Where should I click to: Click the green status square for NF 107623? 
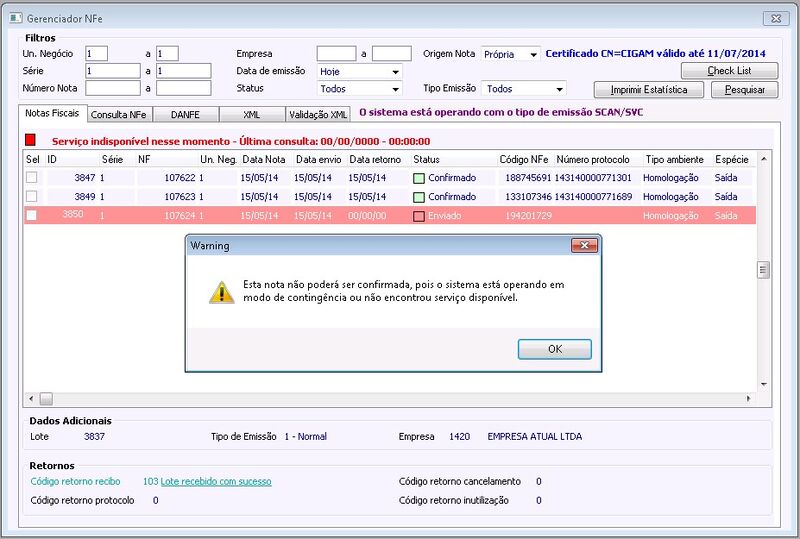(x=419, y=197)
